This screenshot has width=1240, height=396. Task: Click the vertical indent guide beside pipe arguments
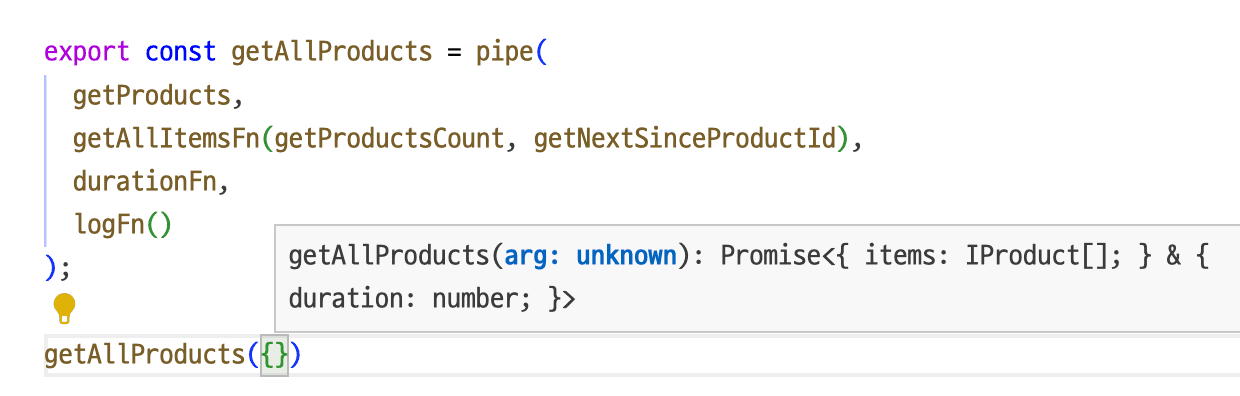[46, 160]
